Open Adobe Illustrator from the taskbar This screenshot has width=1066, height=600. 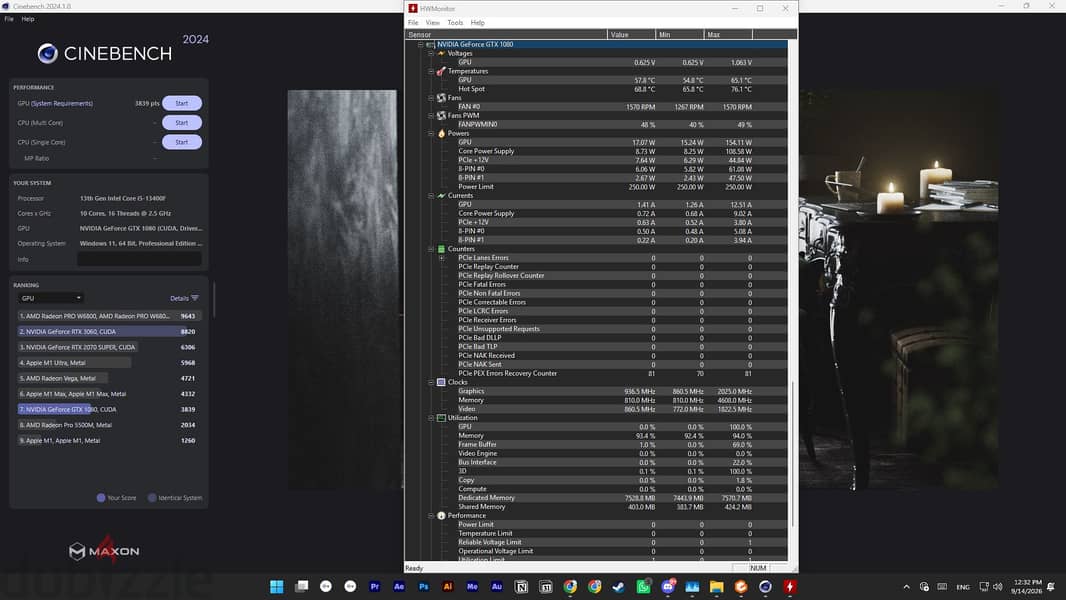click(x=448, y=586)
